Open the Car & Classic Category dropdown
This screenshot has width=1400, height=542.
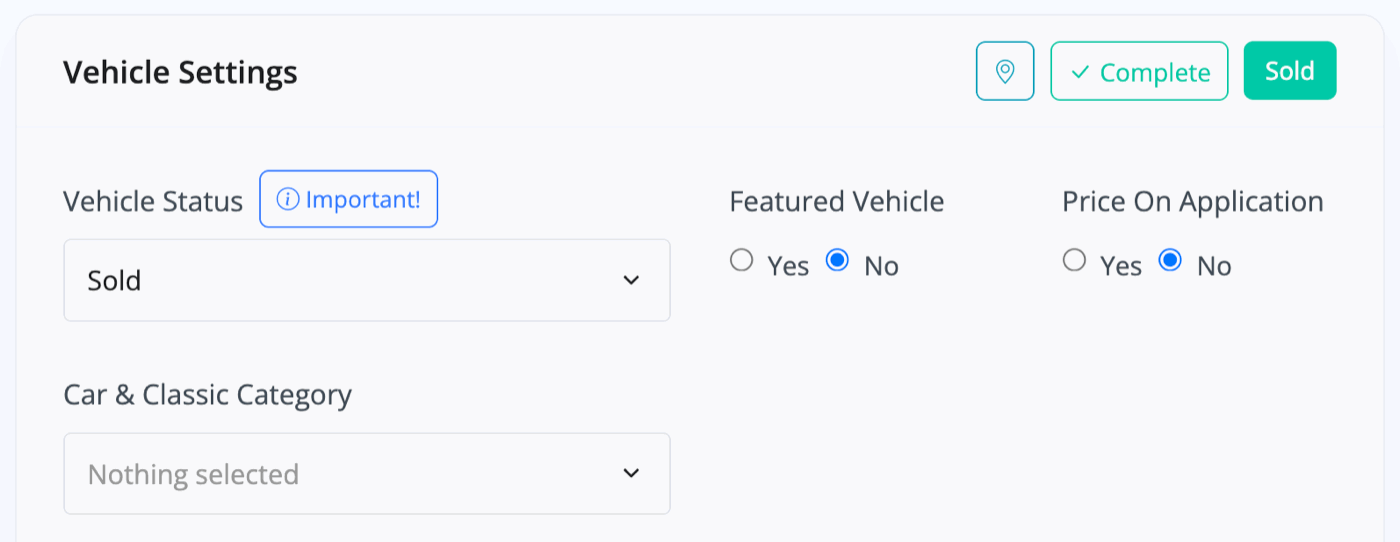pos(367,473)
